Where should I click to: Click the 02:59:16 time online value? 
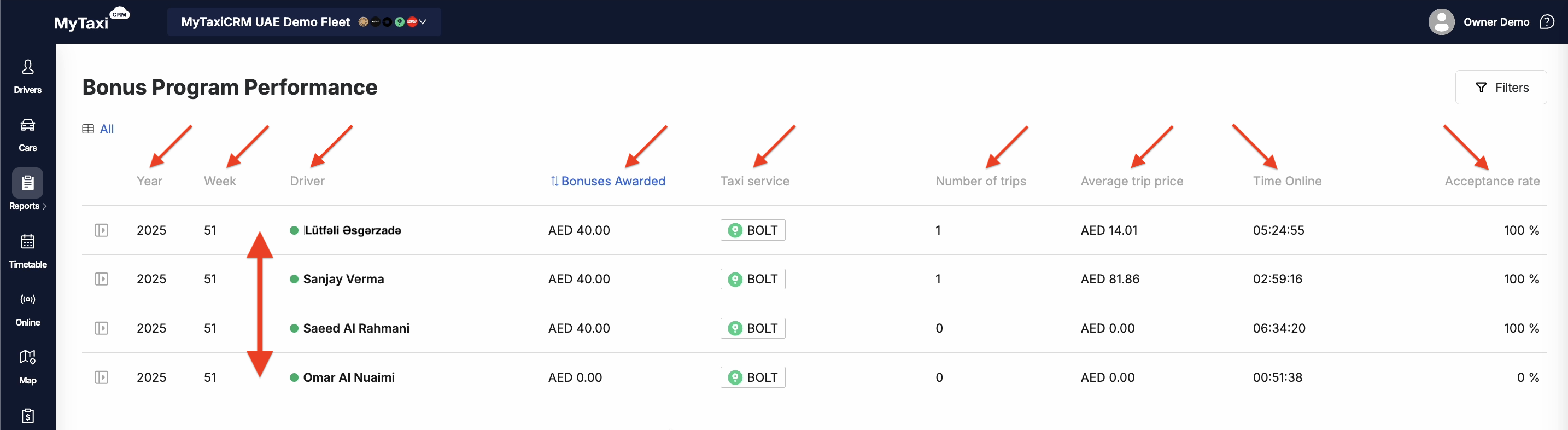pos(1277,279)
